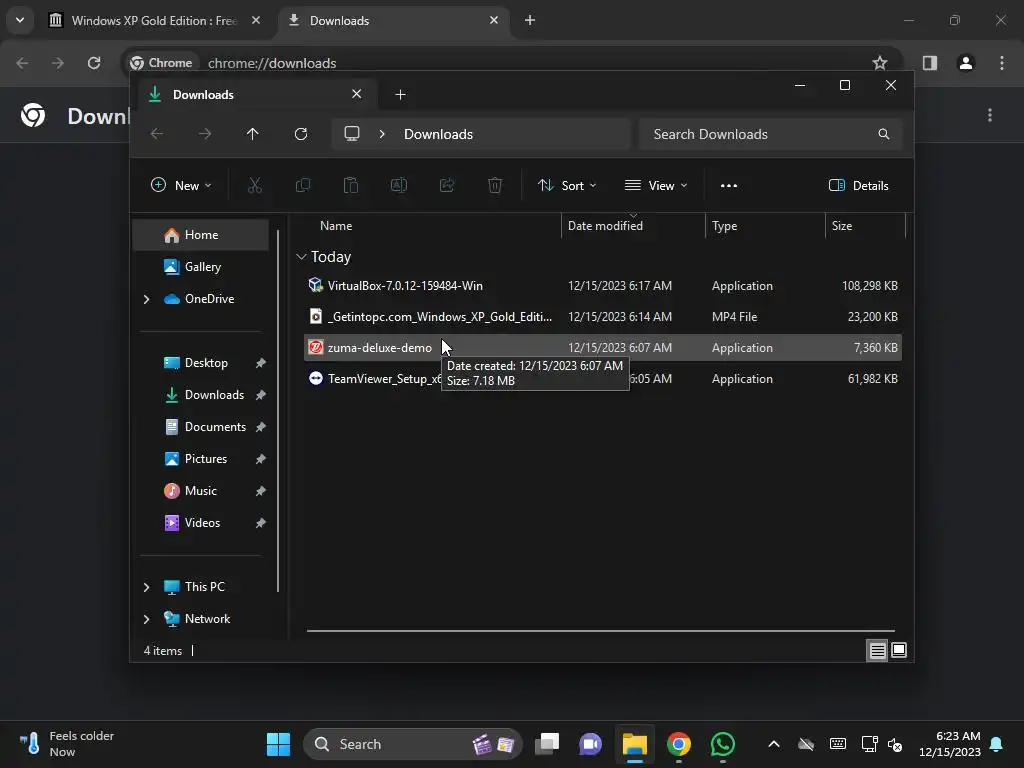Open Chrome's side panel icon
1024x768 pixels.
click(930, 63)
